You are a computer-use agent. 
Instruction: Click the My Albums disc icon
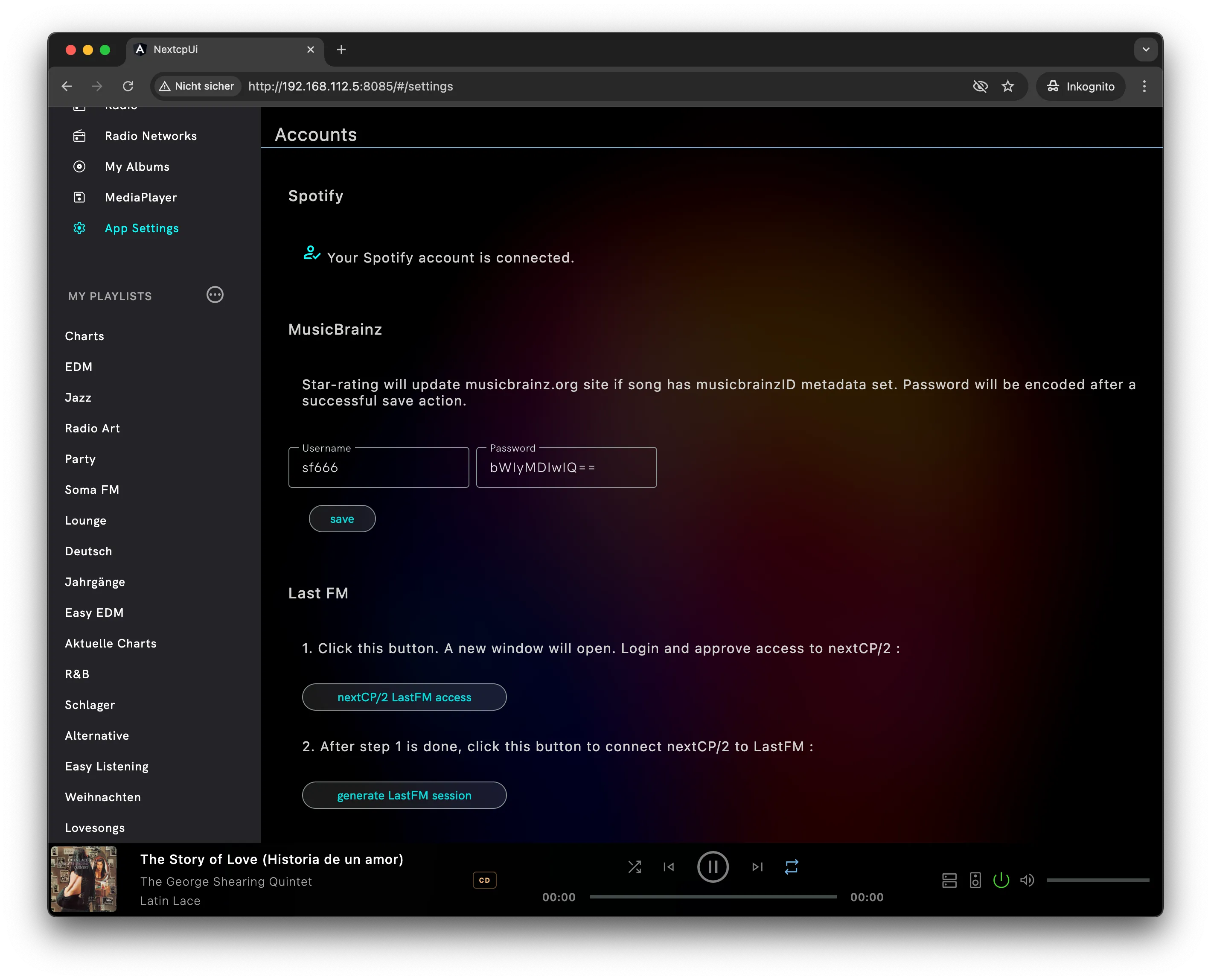[79, 166]
